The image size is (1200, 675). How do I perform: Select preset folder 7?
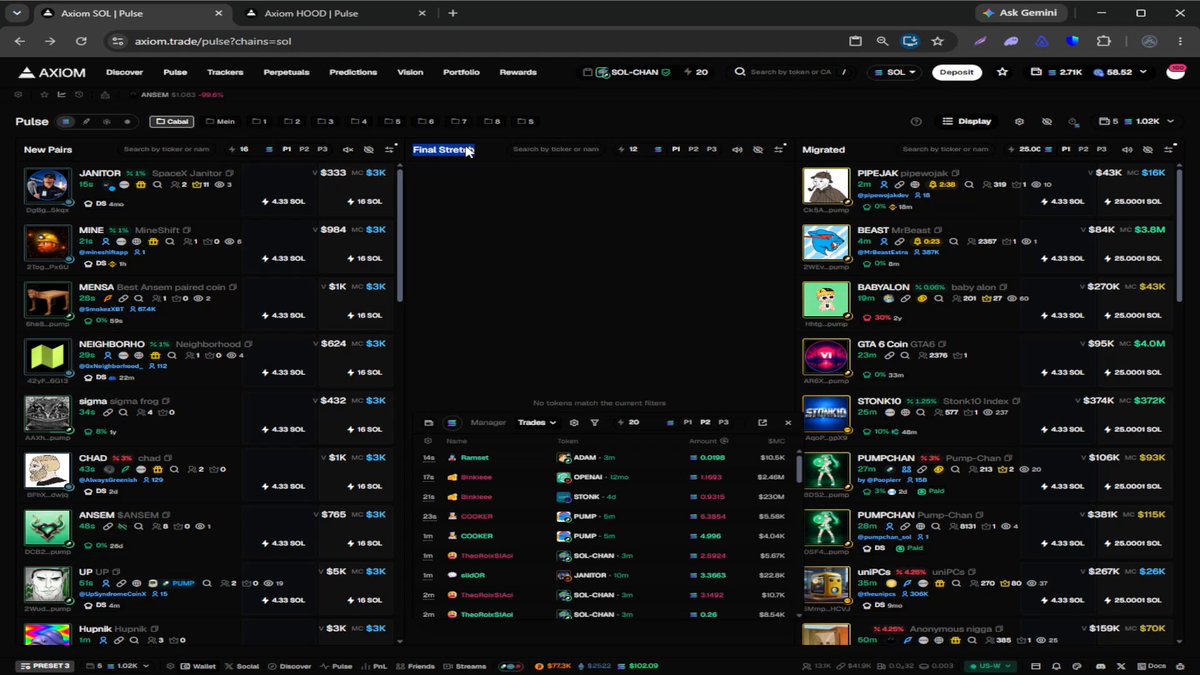[459, 121]
